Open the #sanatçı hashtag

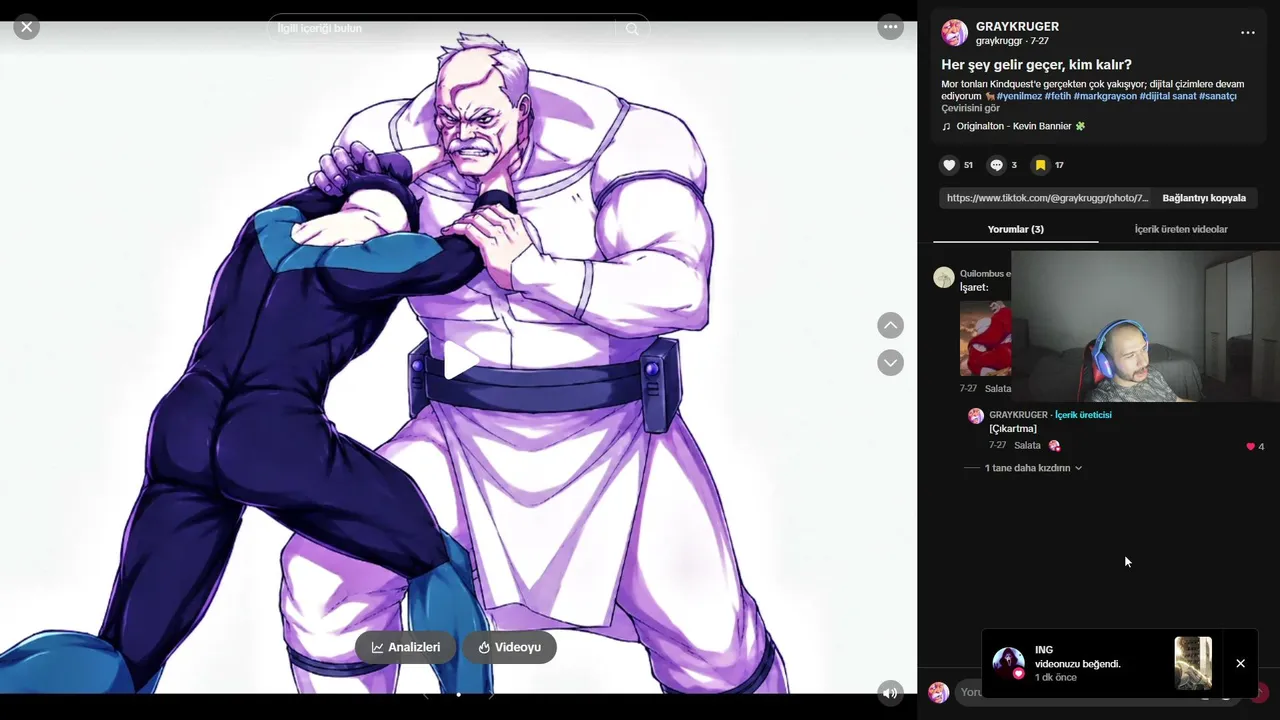pyautogui.click(x=1218, y=97)
